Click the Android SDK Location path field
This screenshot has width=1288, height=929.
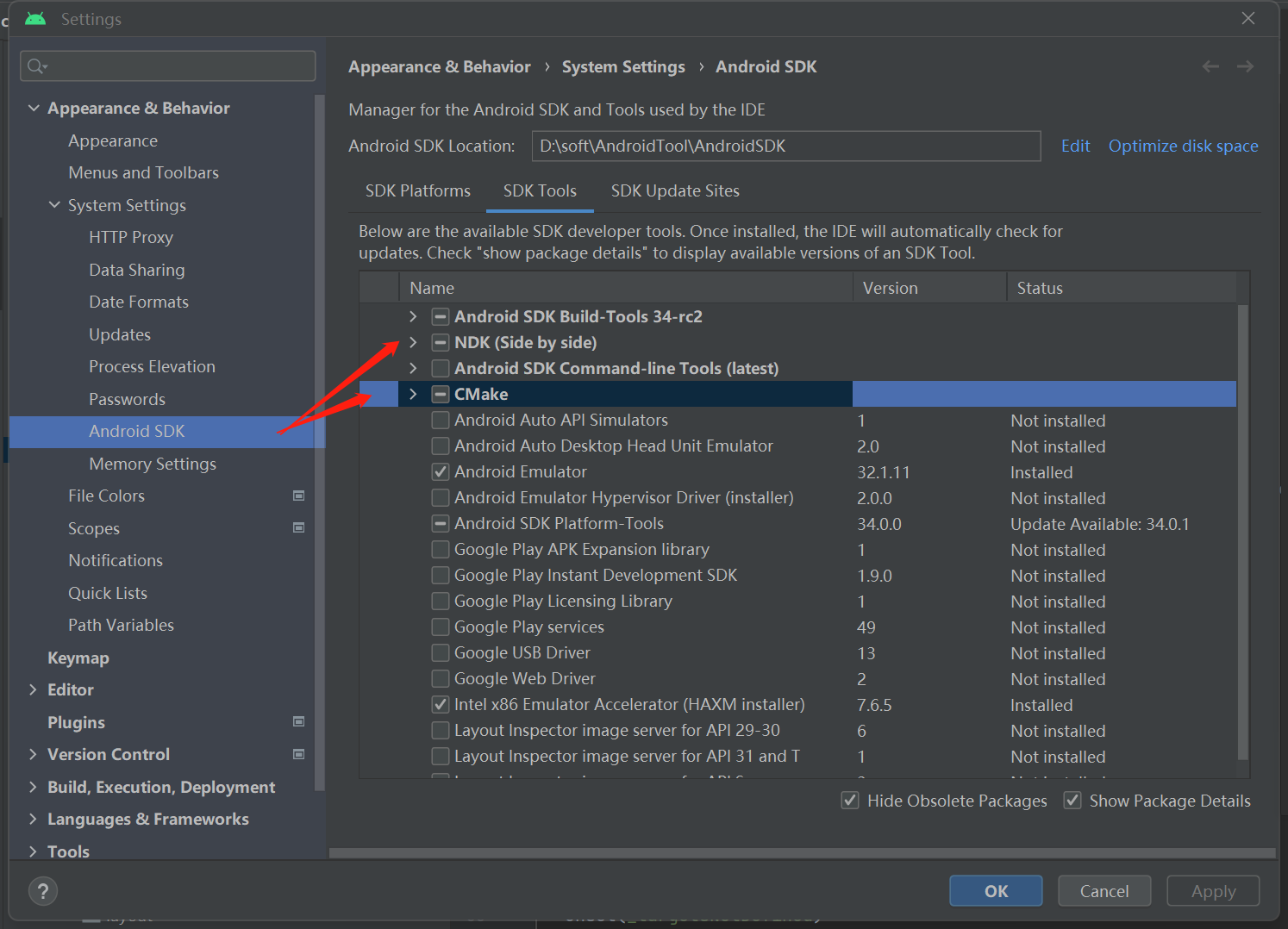click(785, 146)
